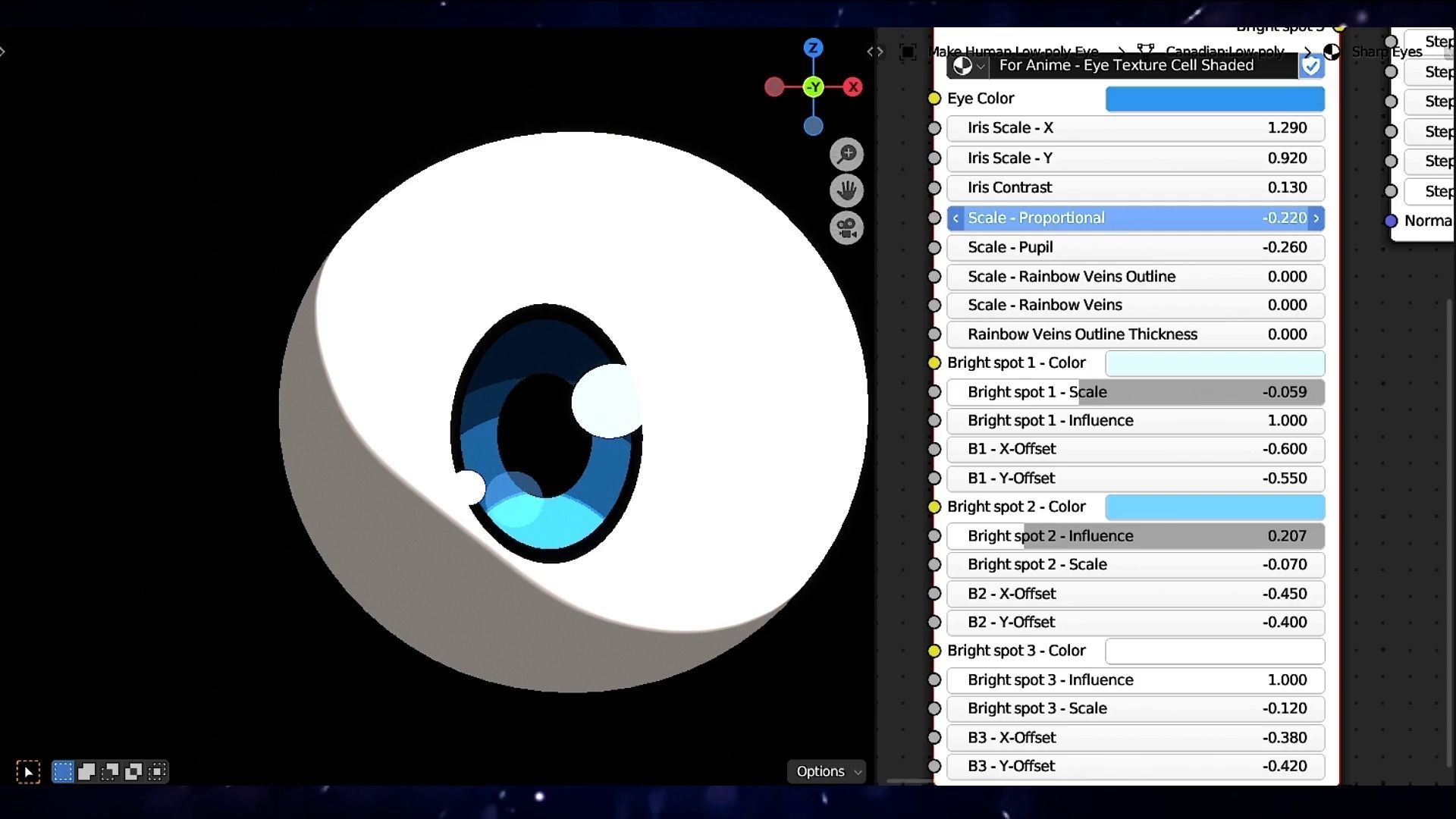Expand the viewport toolbar side arrow
The image size is (1456, 819).
(x=3, y=52)
